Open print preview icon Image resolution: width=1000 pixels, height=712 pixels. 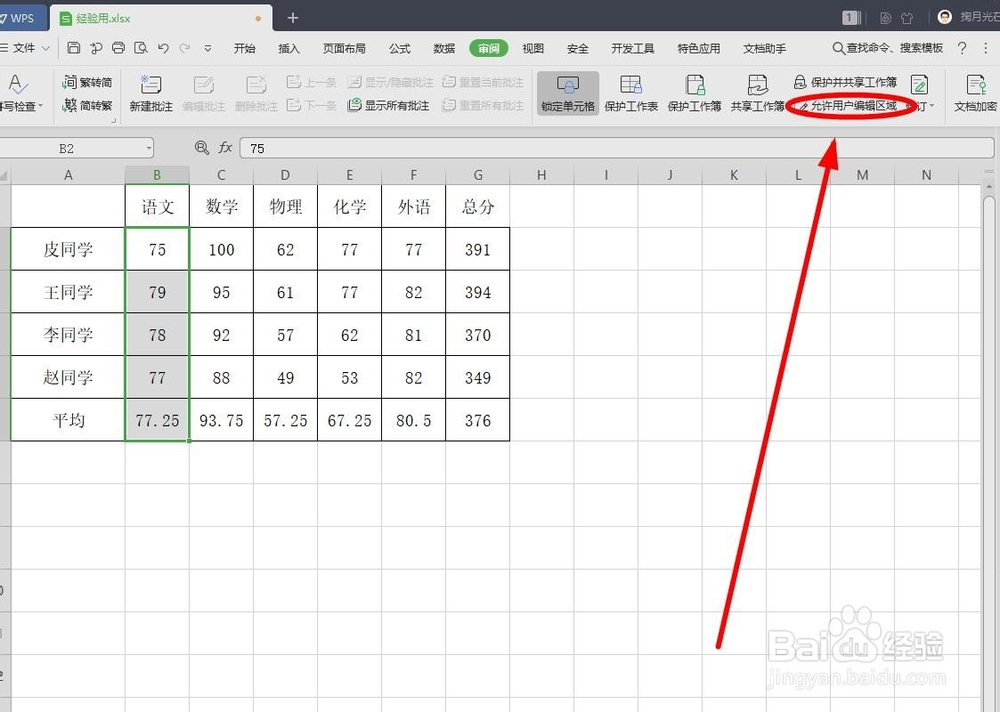(140, 48)
